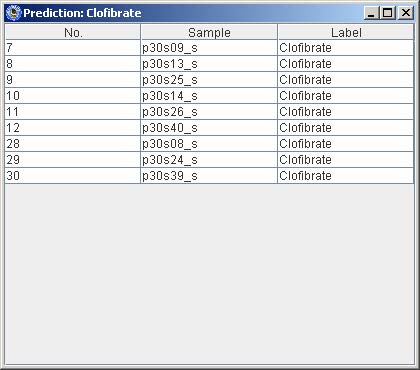Screen dimensions: 420x370
Task: Click row number 11 cell
Action: [73, 112]
